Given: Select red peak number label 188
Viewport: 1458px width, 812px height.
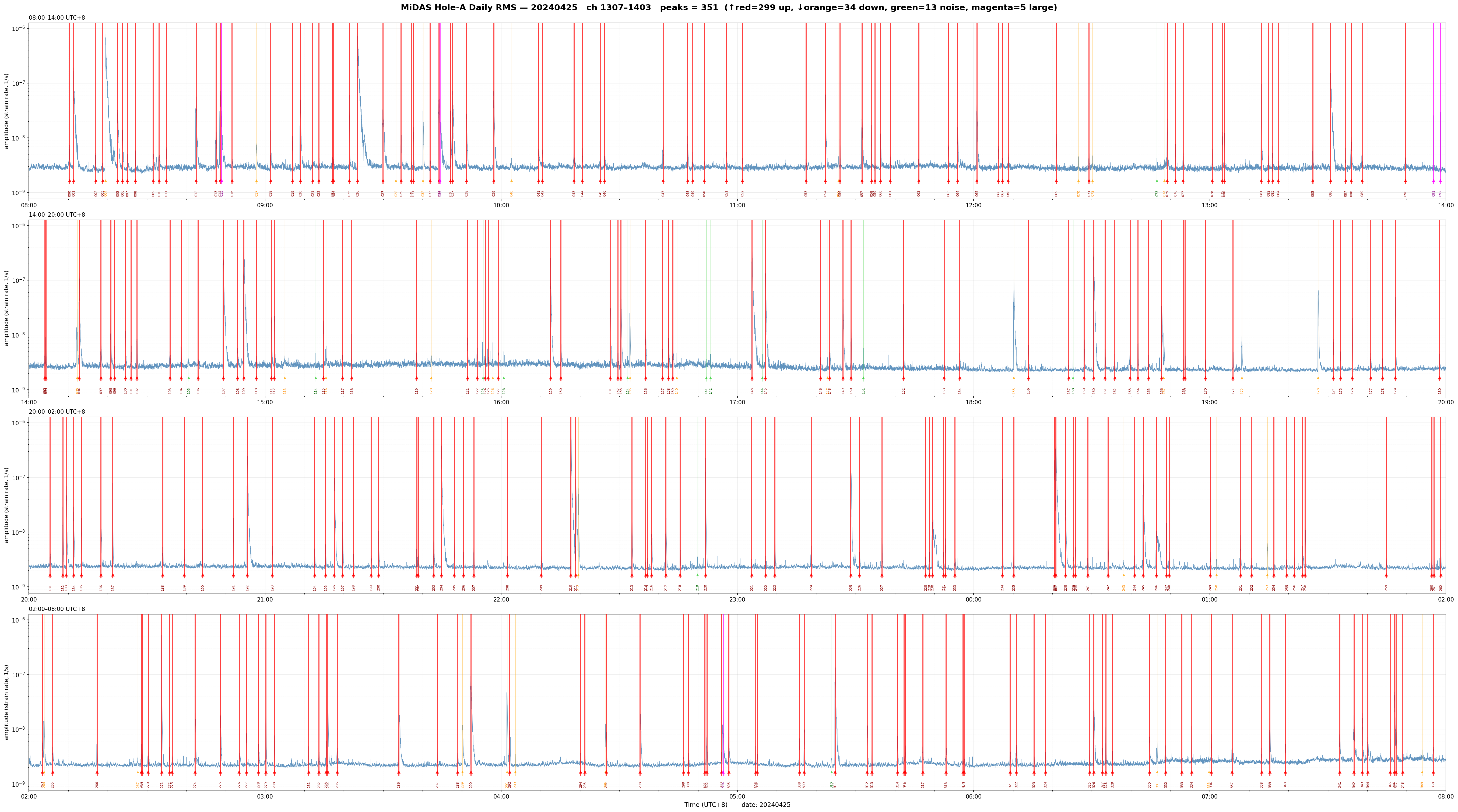Looking at the screenshot, I should (x=163, y=588).
